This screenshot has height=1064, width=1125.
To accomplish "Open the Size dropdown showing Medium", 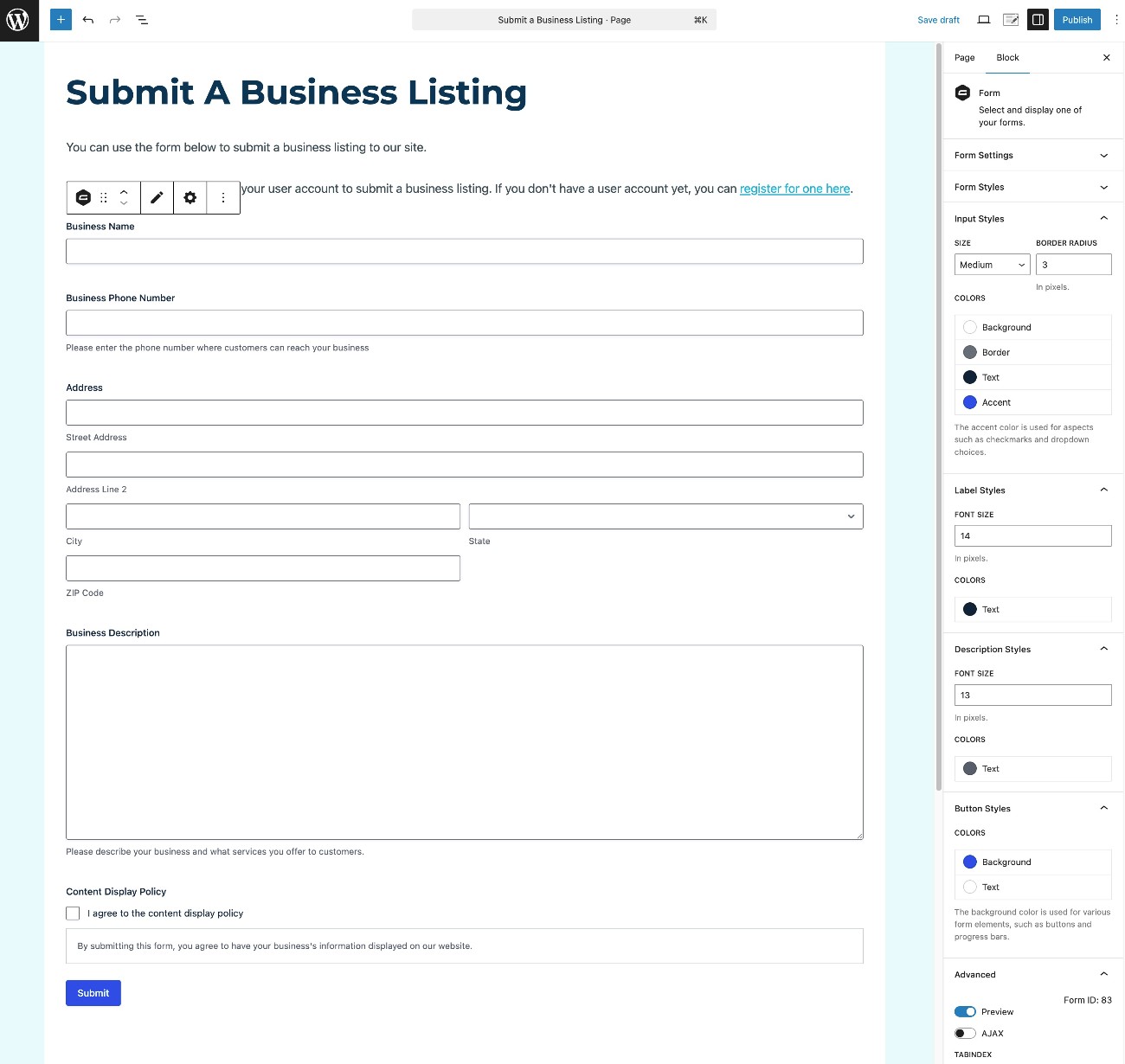I will coord(992,265).
